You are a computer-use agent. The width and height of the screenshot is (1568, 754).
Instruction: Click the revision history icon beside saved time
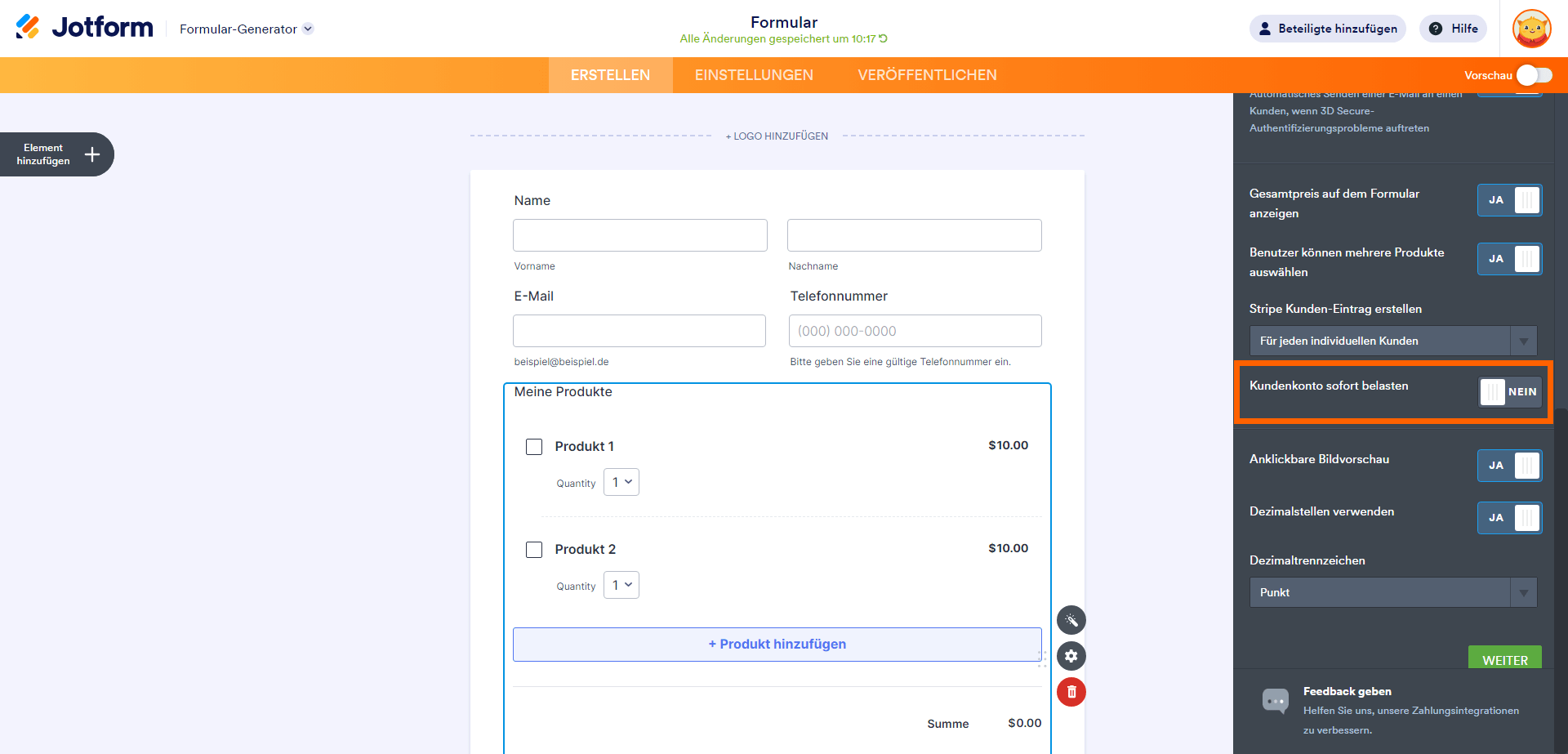[883, 38]
